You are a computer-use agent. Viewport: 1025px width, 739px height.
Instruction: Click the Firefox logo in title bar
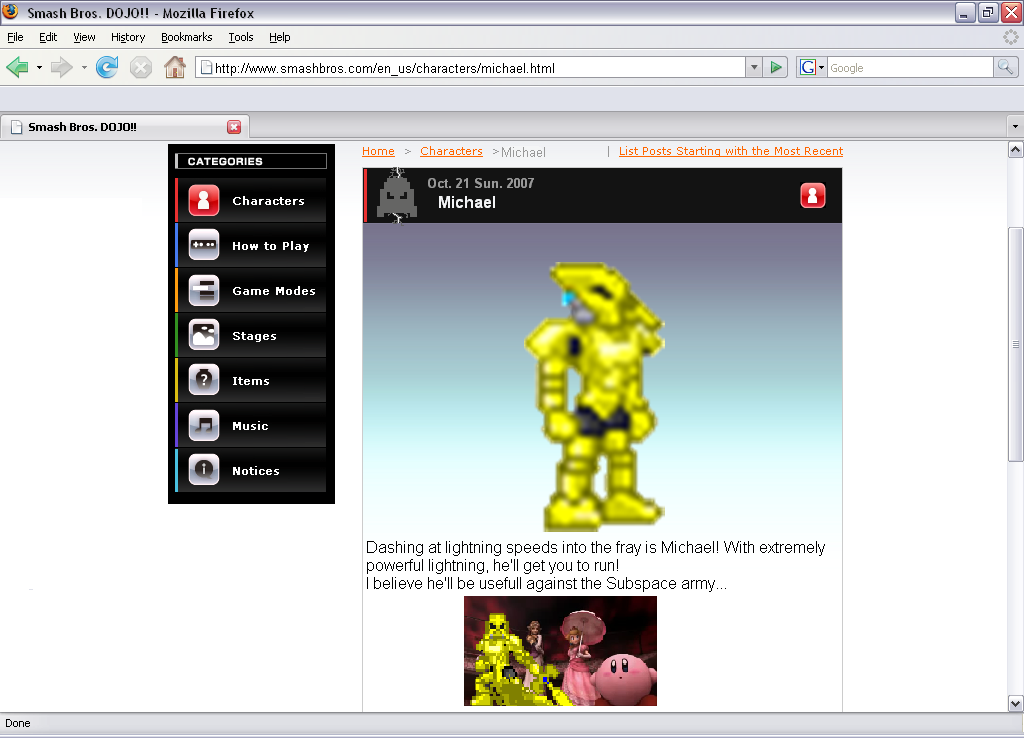tap(11, 12)
